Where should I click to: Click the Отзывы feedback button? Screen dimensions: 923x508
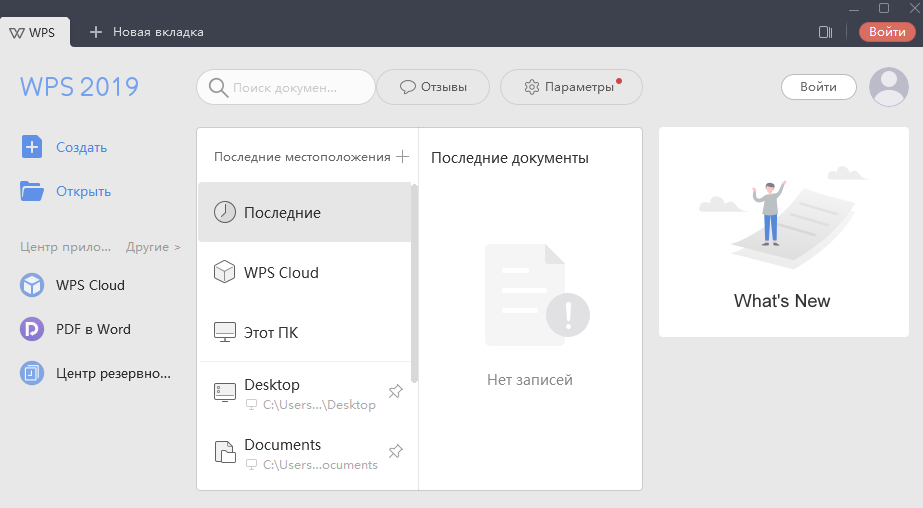coord(433,87)
